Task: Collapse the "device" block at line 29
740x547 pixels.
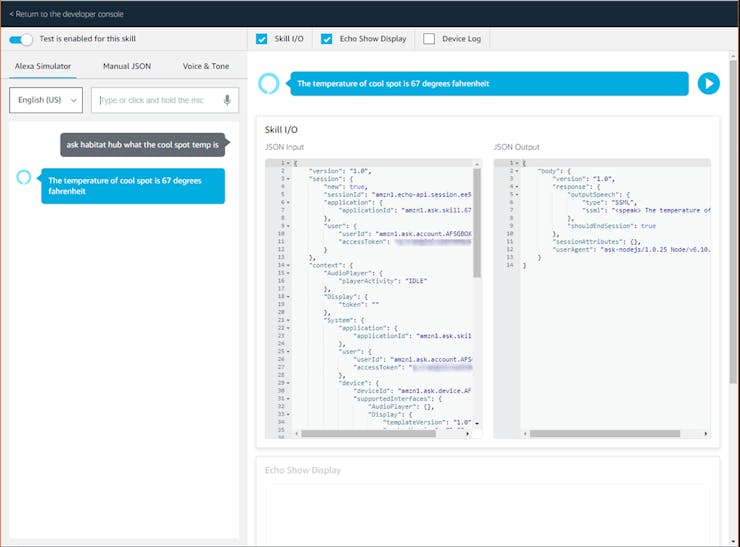Action: [x=288, y=383]
